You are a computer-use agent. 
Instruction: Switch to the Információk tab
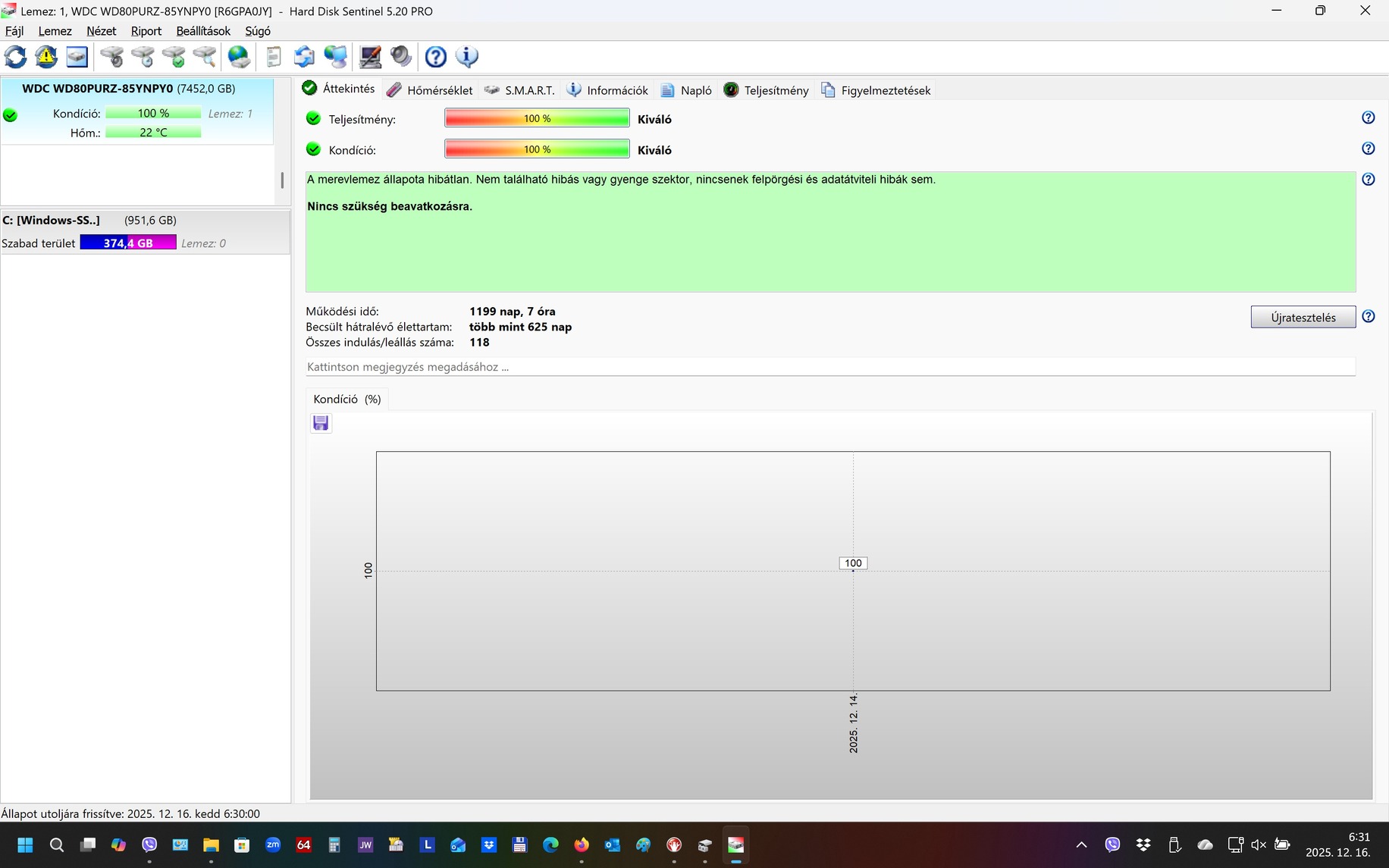pos(607,90)
